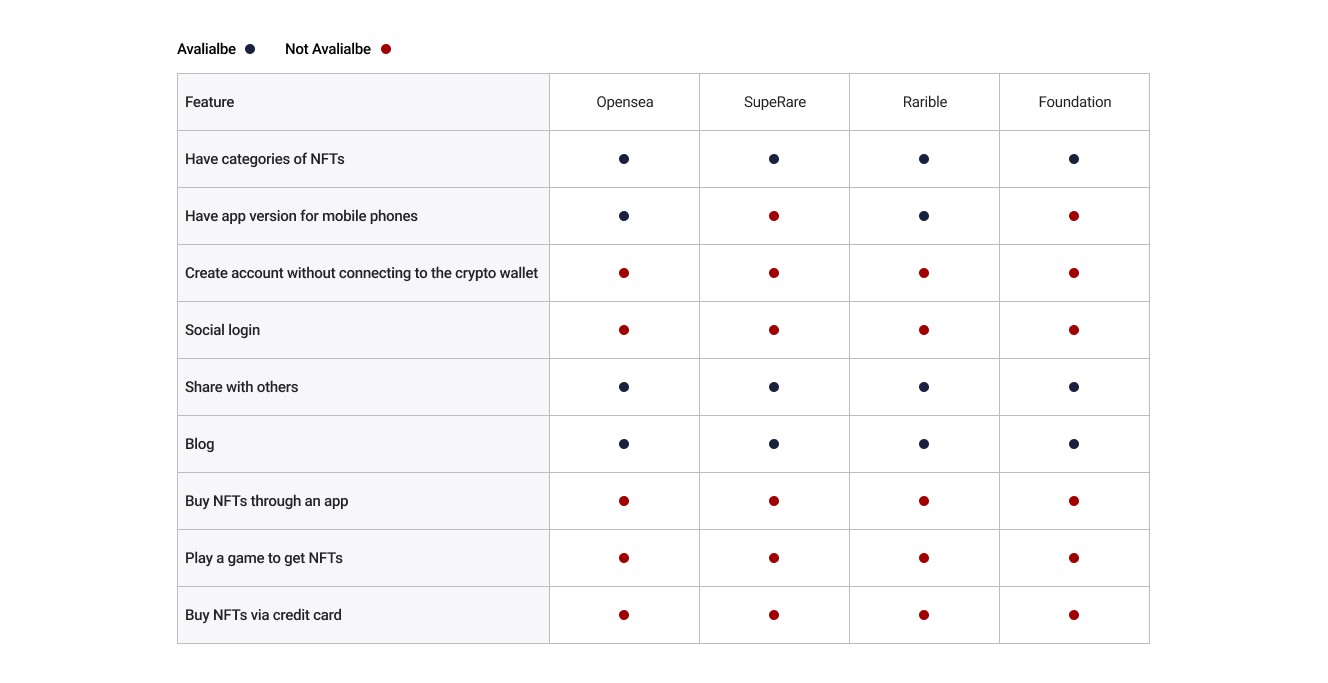1328x683 pixels.
Task: Click Opensea's dot for mobile phones app version
Action: click(624, 216)
